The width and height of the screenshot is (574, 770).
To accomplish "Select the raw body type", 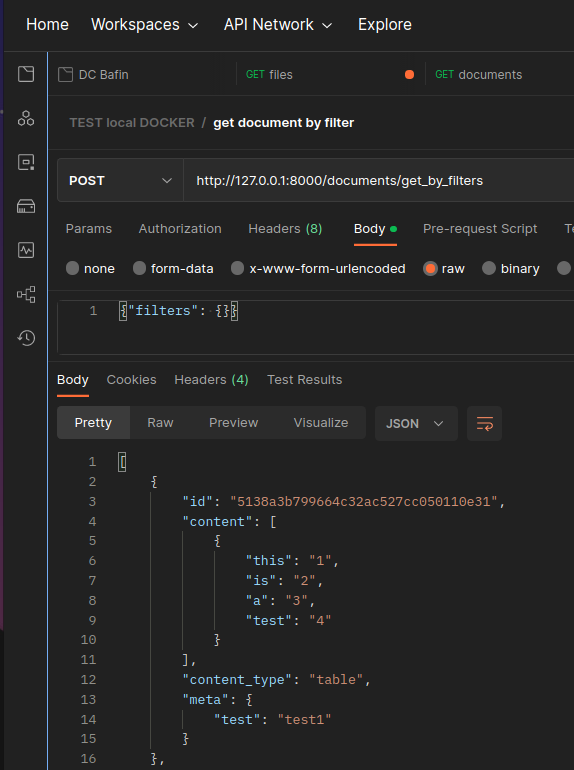I will [x=430, y=268].
